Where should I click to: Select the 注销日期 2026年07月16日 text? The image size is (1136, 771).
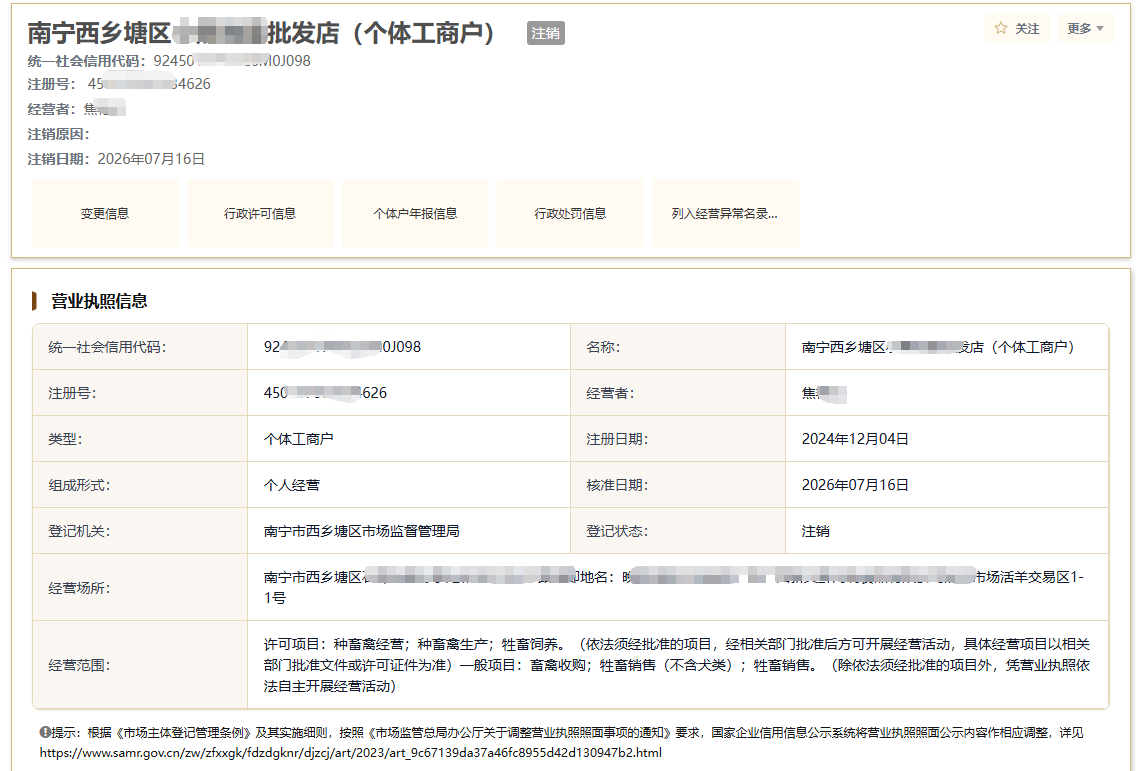click(x=116, y=159)
